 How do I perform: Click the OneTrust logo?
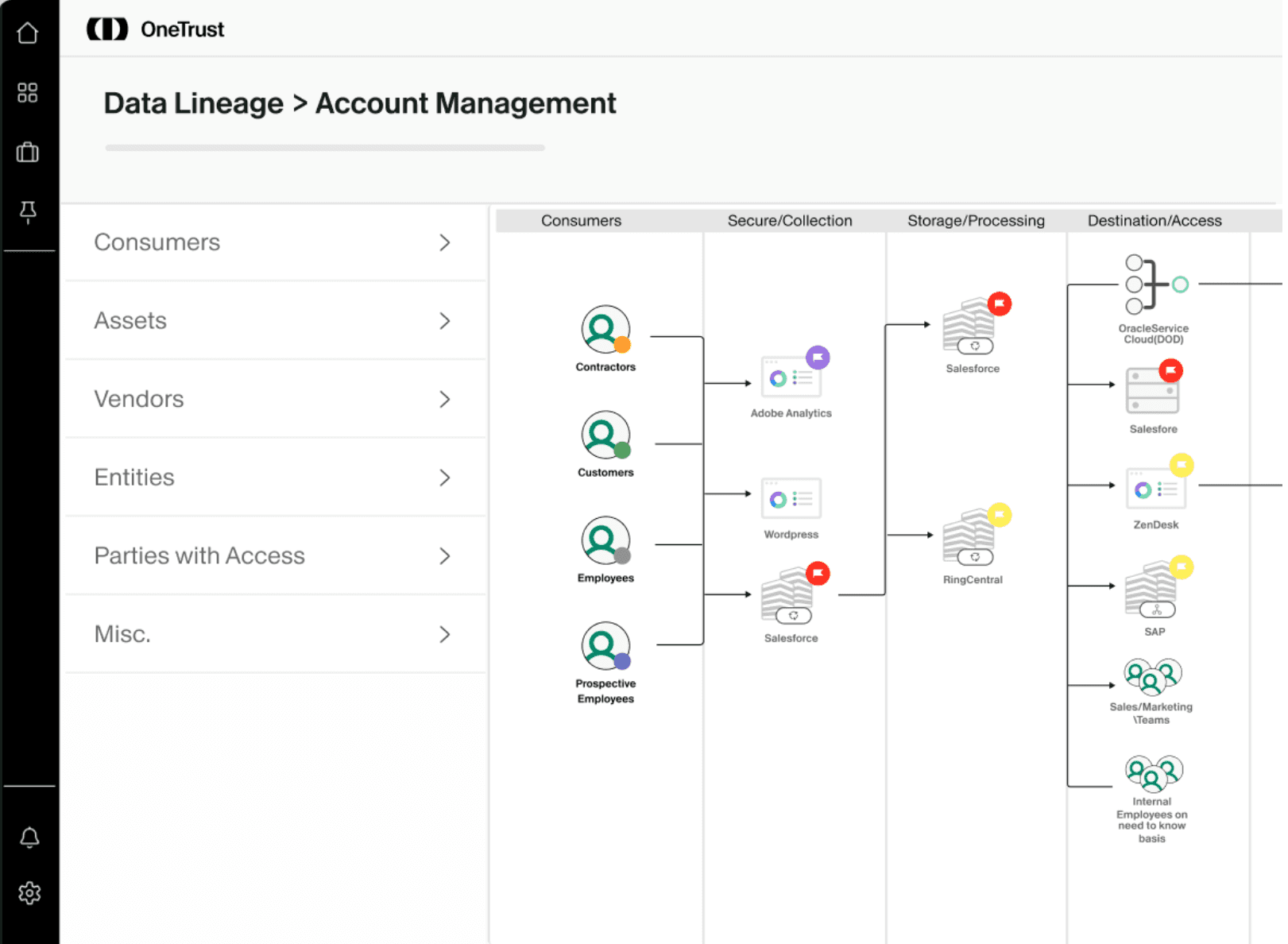(x=156, y=29)
